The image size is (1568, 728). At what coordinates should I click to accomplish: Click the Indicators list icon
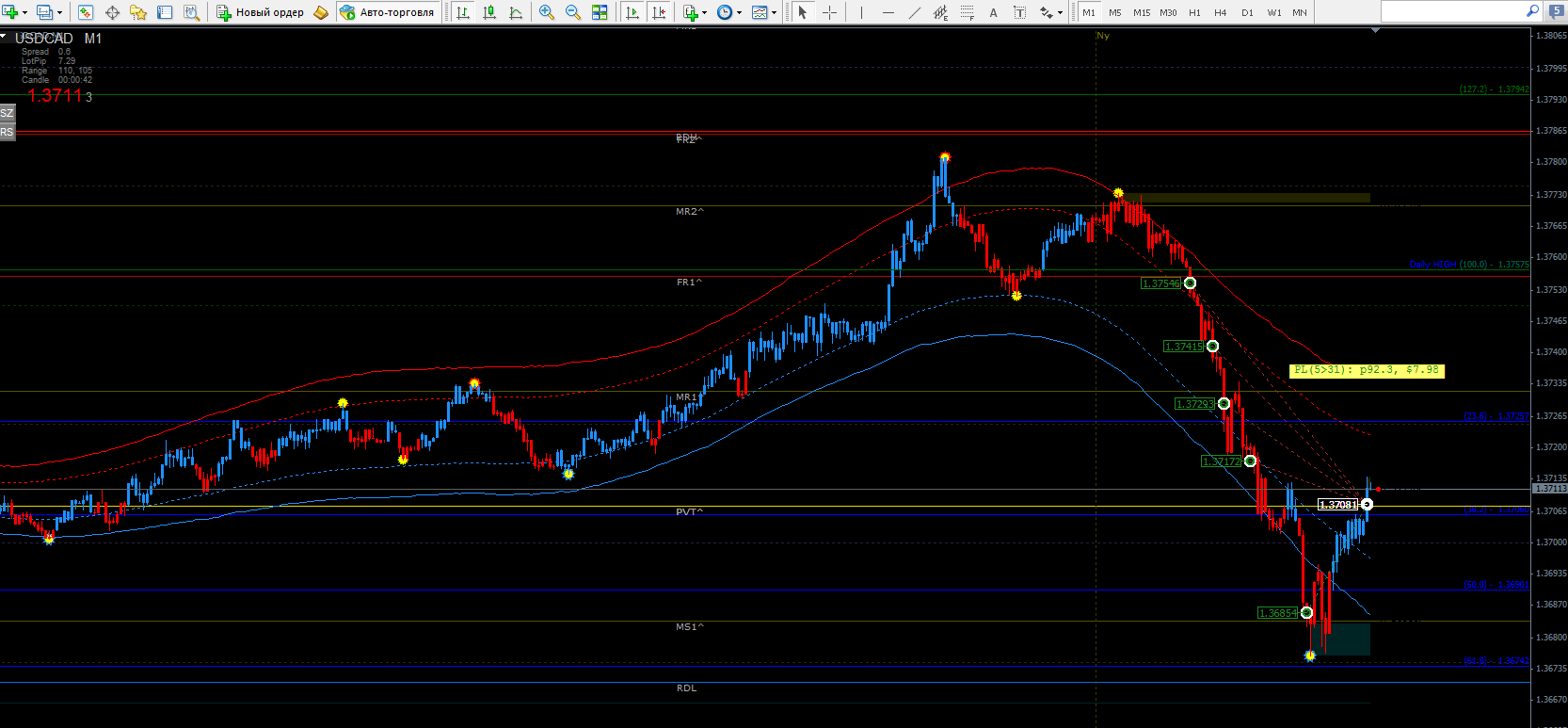pyautogui.click(x=692, y=12)
